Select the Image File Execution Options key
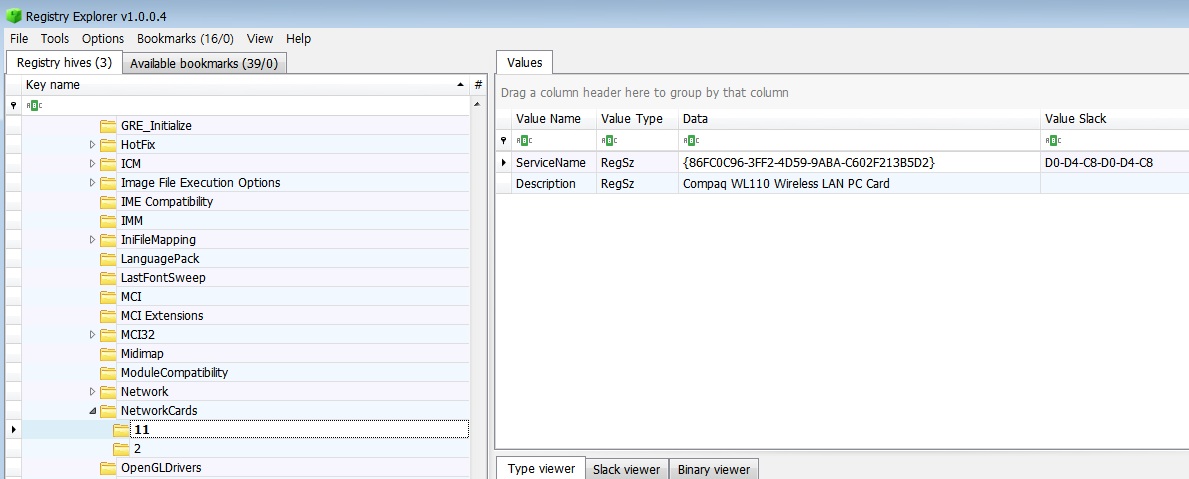The width and height of the screenshot is (1189, 479). pyautogui.click(x=200, y=183)
